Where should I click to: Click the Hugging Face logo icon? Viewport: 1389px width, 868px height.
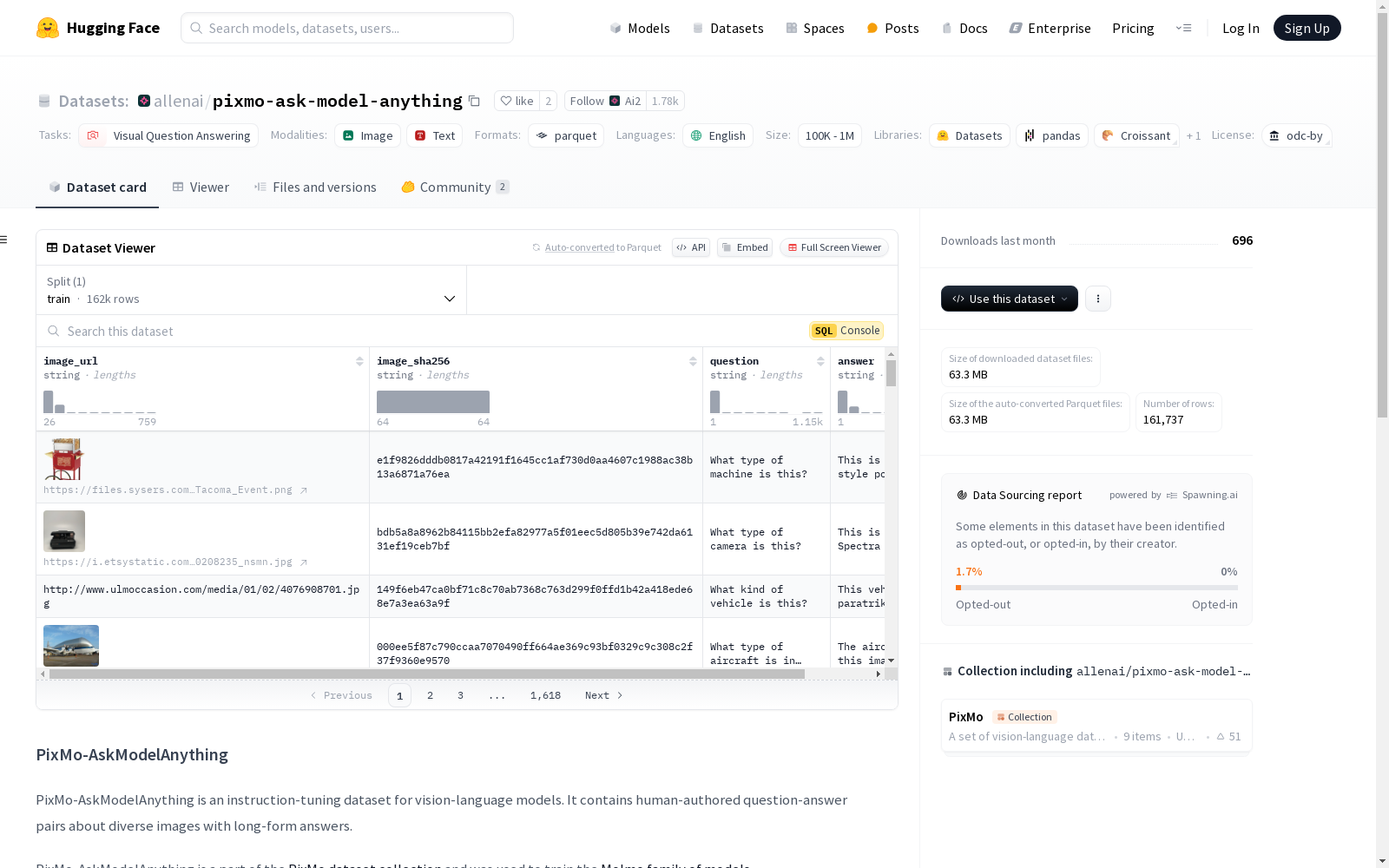[48, 28]
